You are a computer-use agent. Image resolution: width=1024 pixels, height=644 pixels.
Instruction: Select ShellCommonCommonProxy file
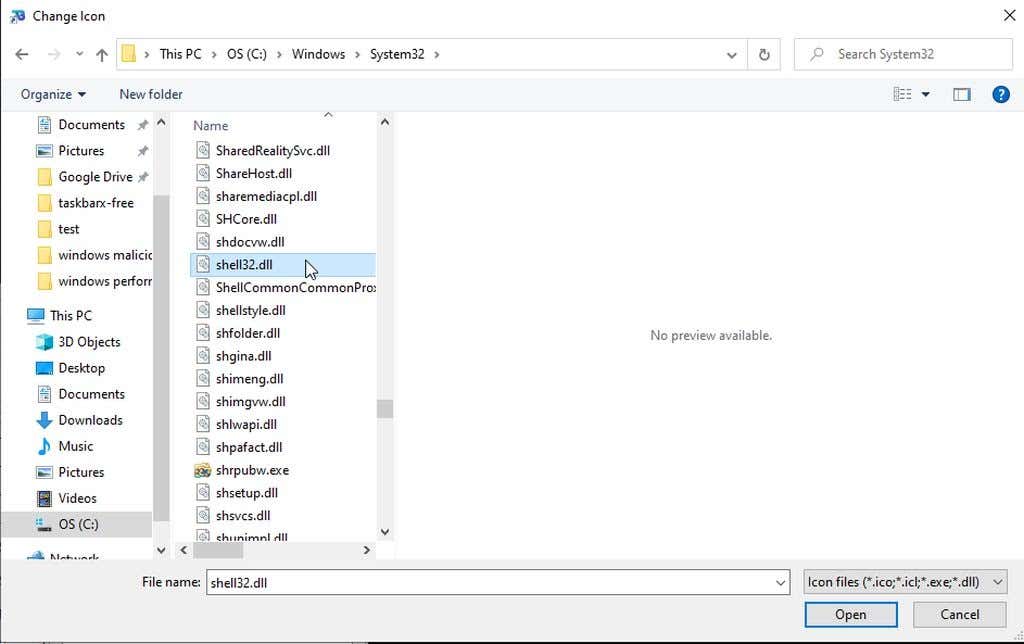point(285,288)
